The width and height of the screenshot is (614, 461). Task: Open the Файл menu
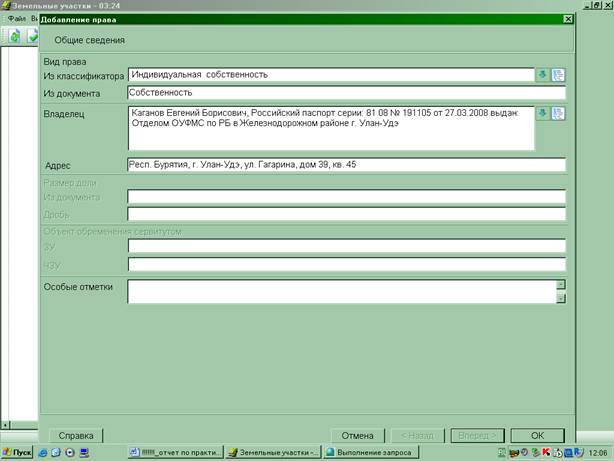pyautogui.click(x=16, y=18)
